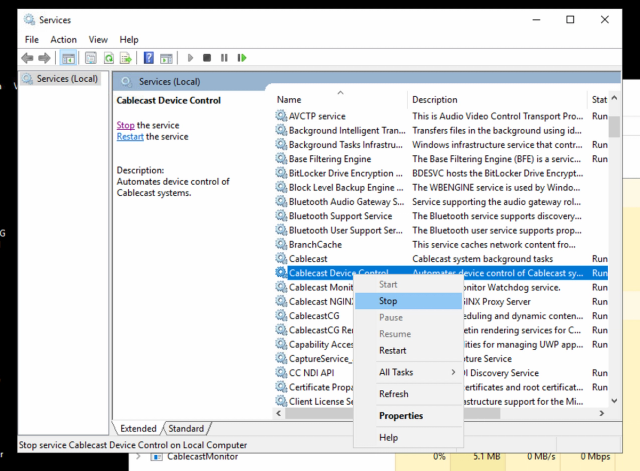Select Bluetooth Support Service row
The image size is (640, 471).
[x=442, y=216]
